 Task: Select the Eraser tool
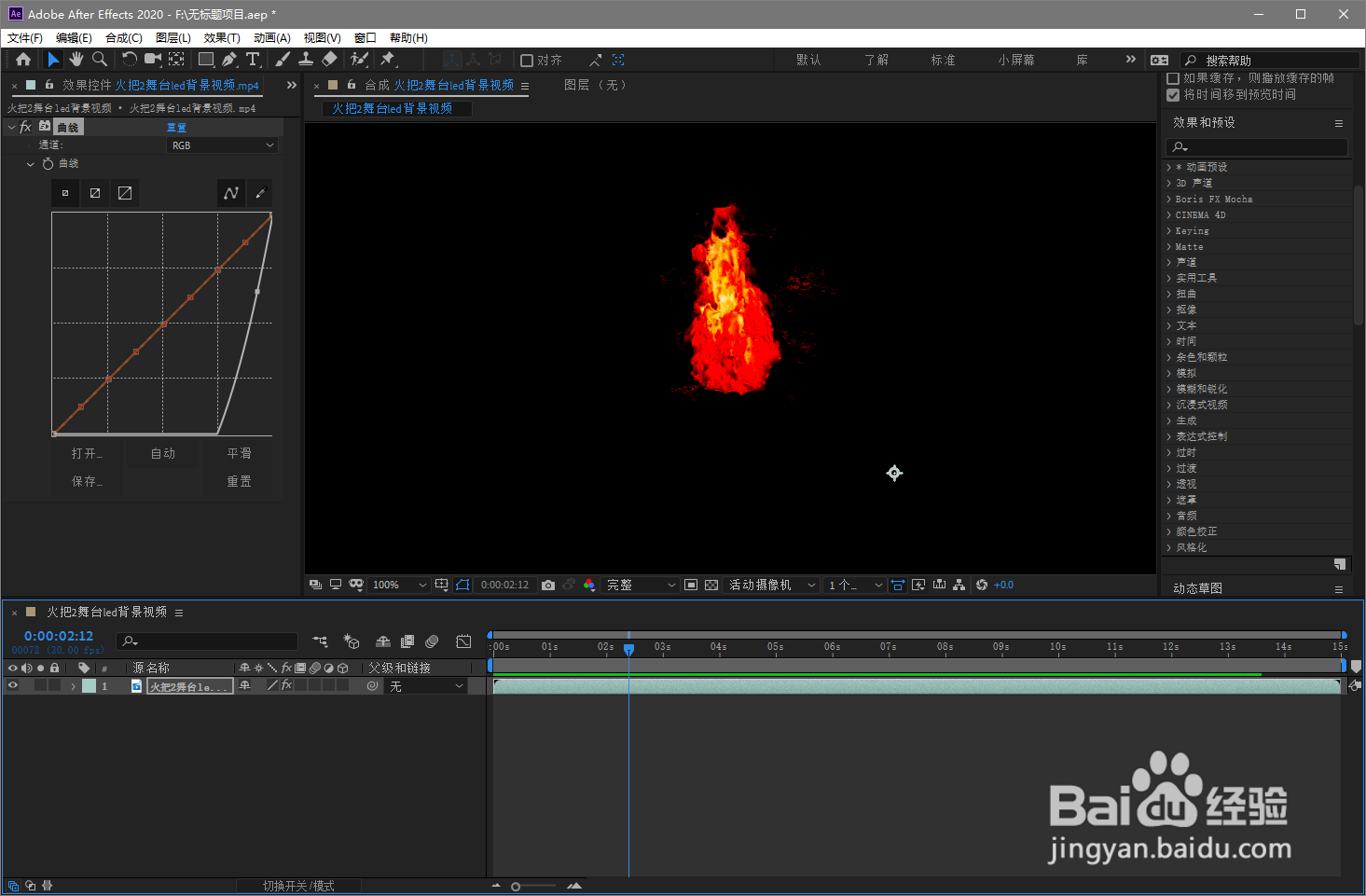[x=329, y=60]
